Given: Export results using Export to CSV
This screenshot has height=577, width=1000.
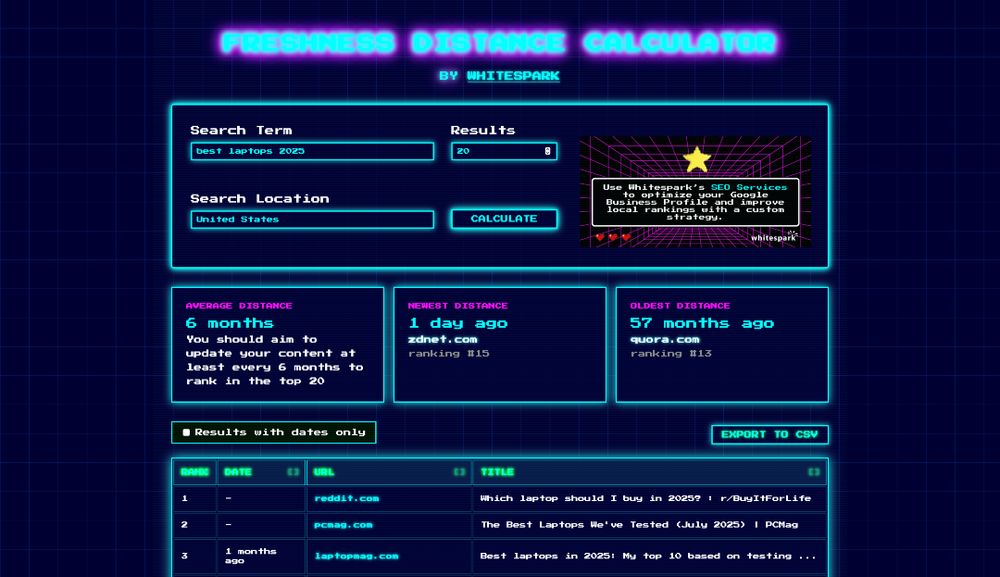Looking at the screenshot, I should pos(770,434).
